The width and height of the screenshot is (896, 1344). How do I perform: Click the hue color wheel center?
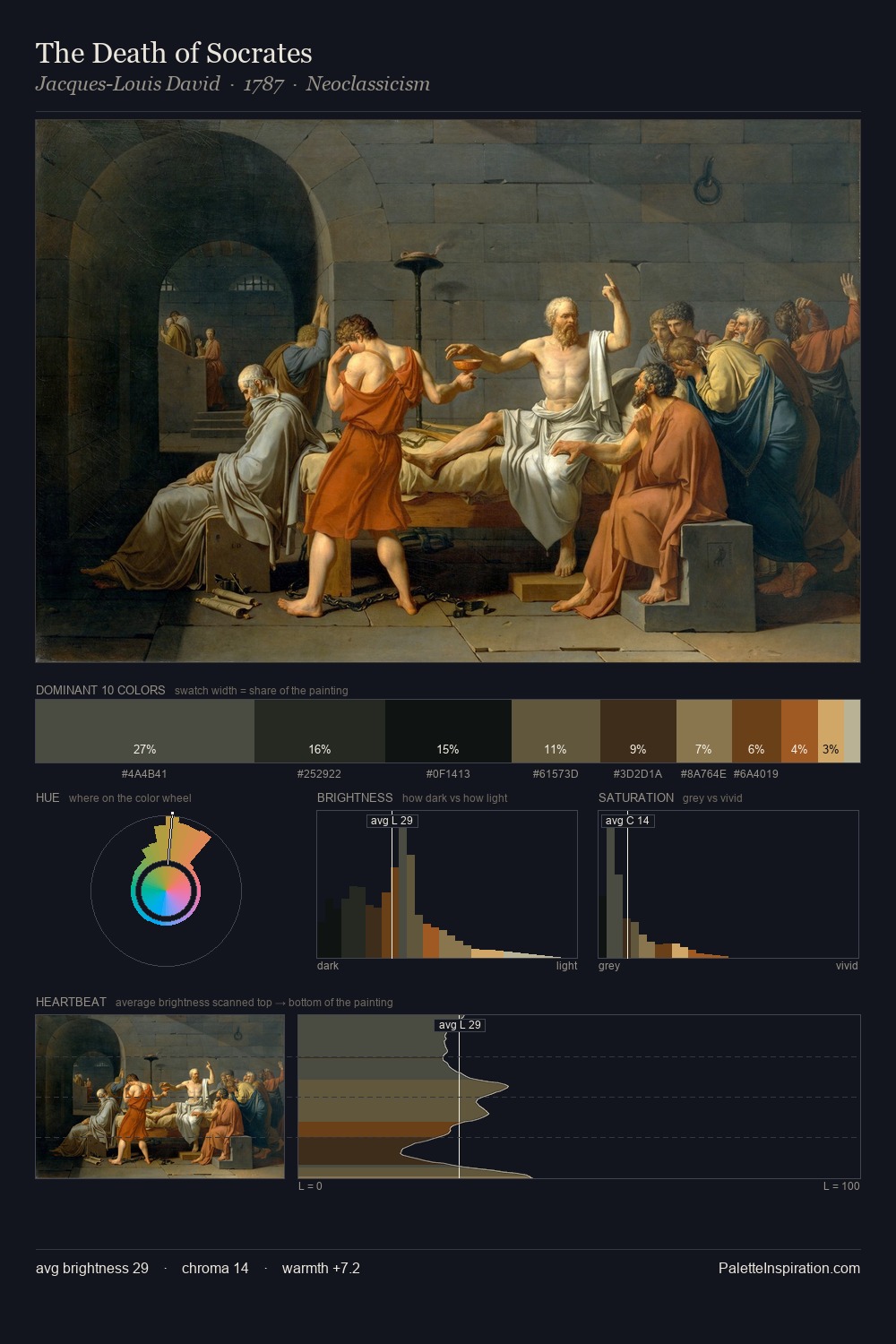coord(167,891)
